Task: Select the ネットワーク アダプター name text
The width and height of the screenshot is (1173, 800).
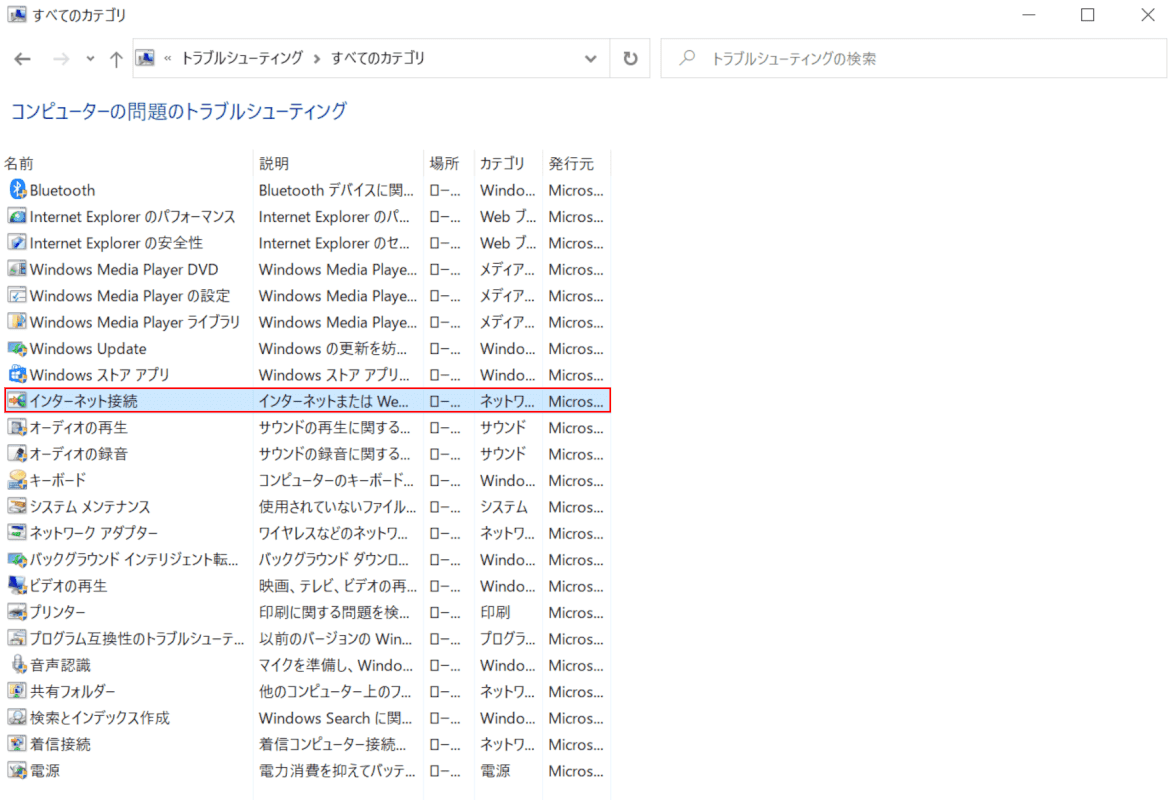Action: tap(94, 533)
